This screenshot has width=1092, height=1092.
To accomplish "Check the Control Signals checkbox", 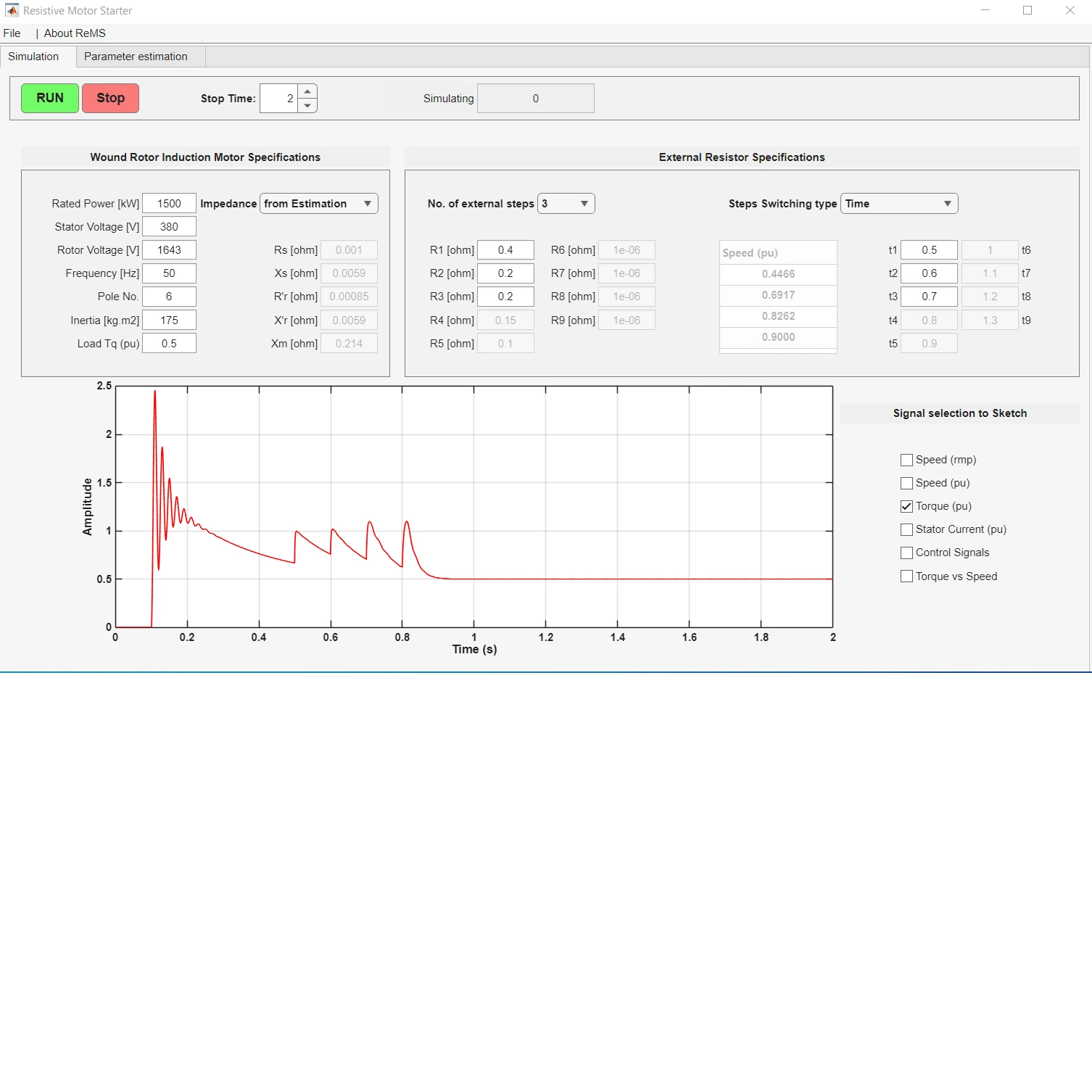I will tap(906, 553).
